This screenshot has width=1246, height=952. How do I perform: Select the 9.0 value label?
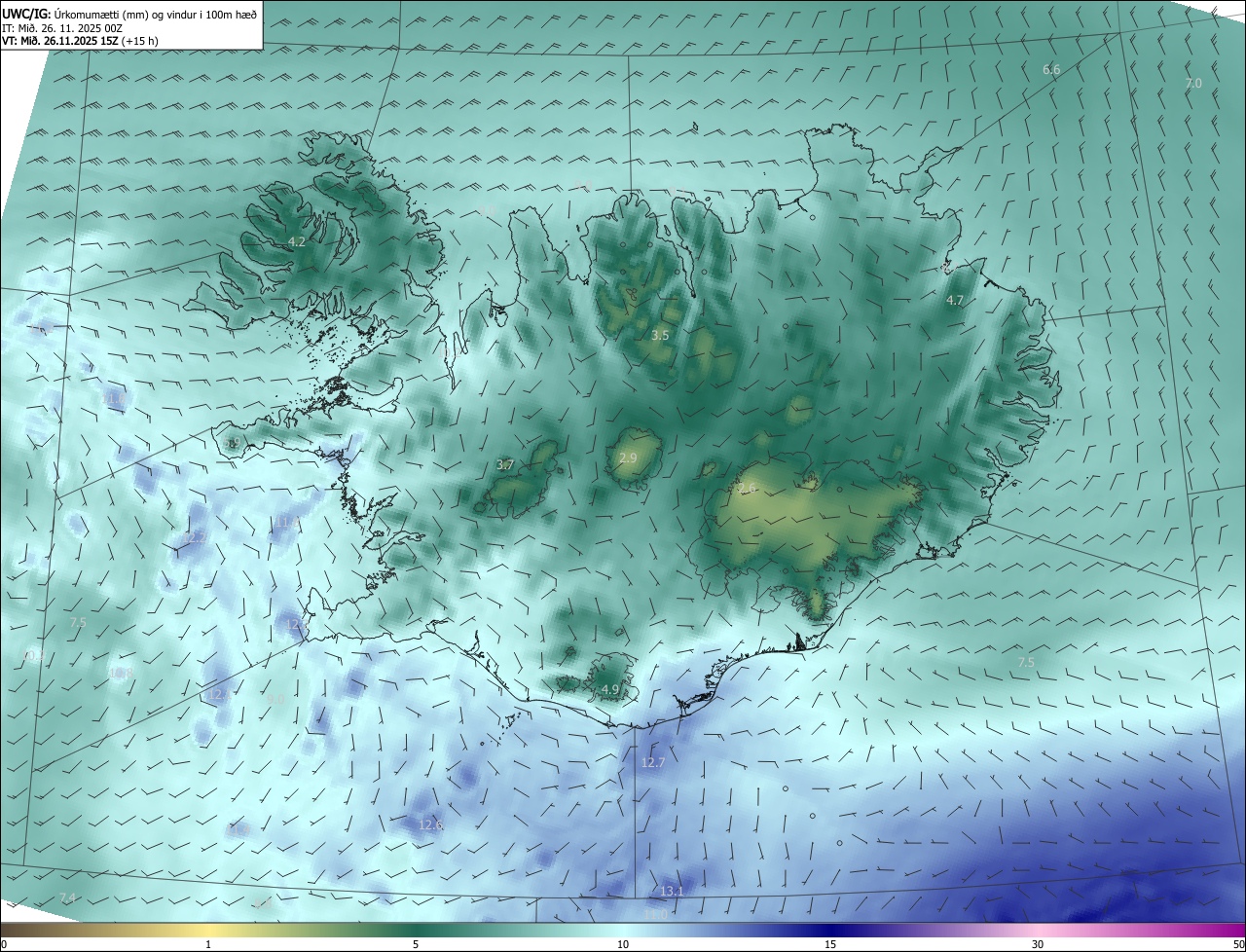tap(275, 699)
